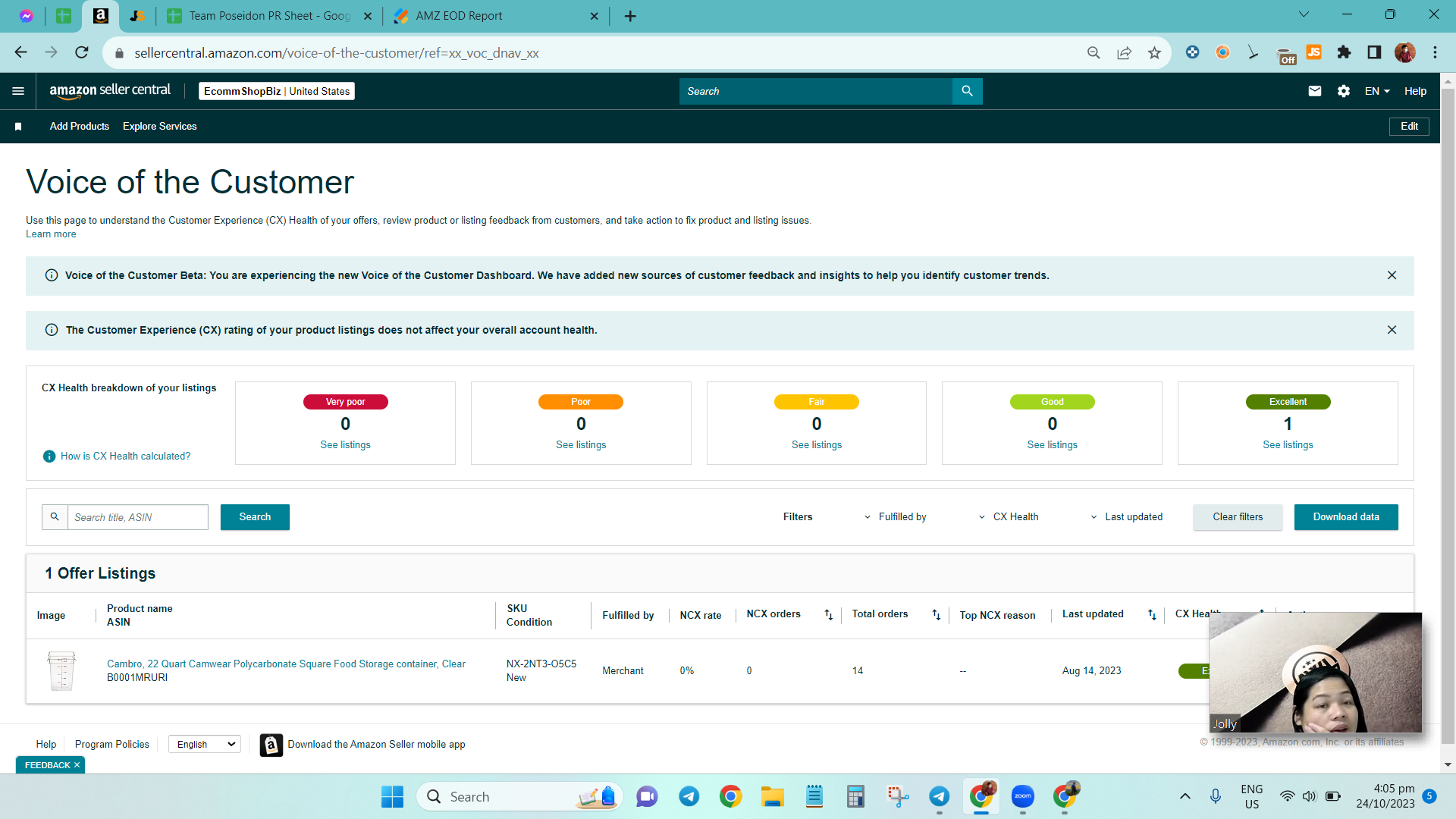The image size is (1456, 819).
Task: Open the Amazon Seller Central home logo
Action: coord(110,91)
